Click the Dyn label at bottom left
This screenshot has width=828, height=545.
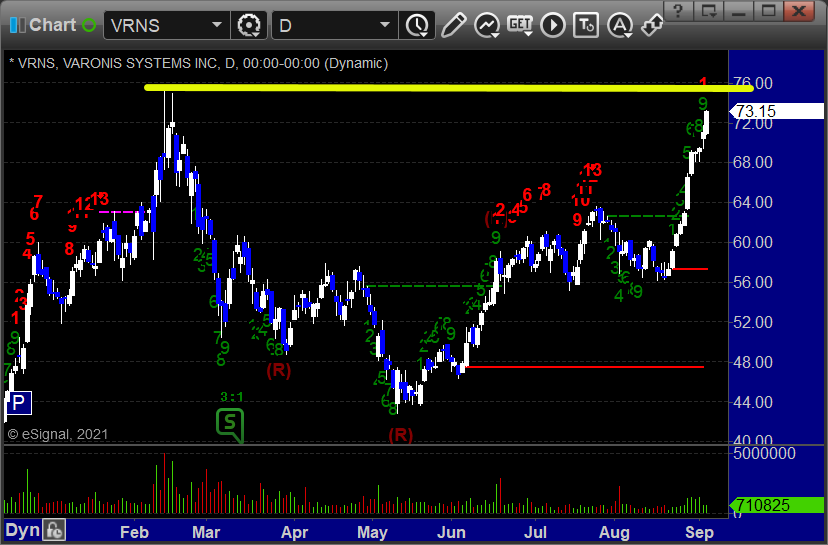[22, 530]
